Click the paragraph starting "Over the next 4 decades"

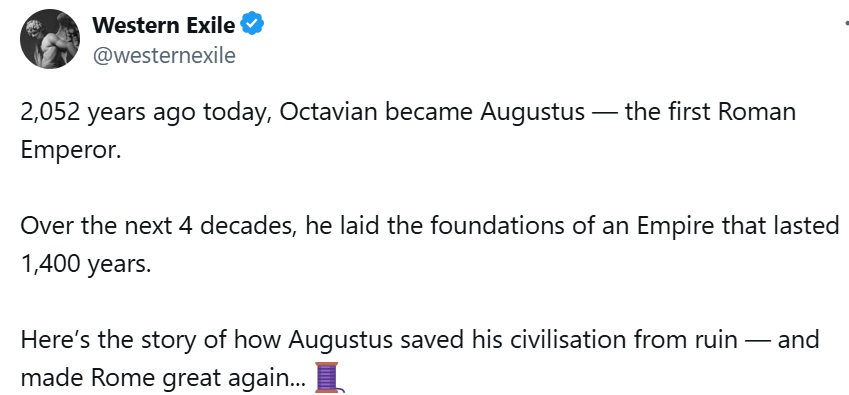click(x=430, y=244)
